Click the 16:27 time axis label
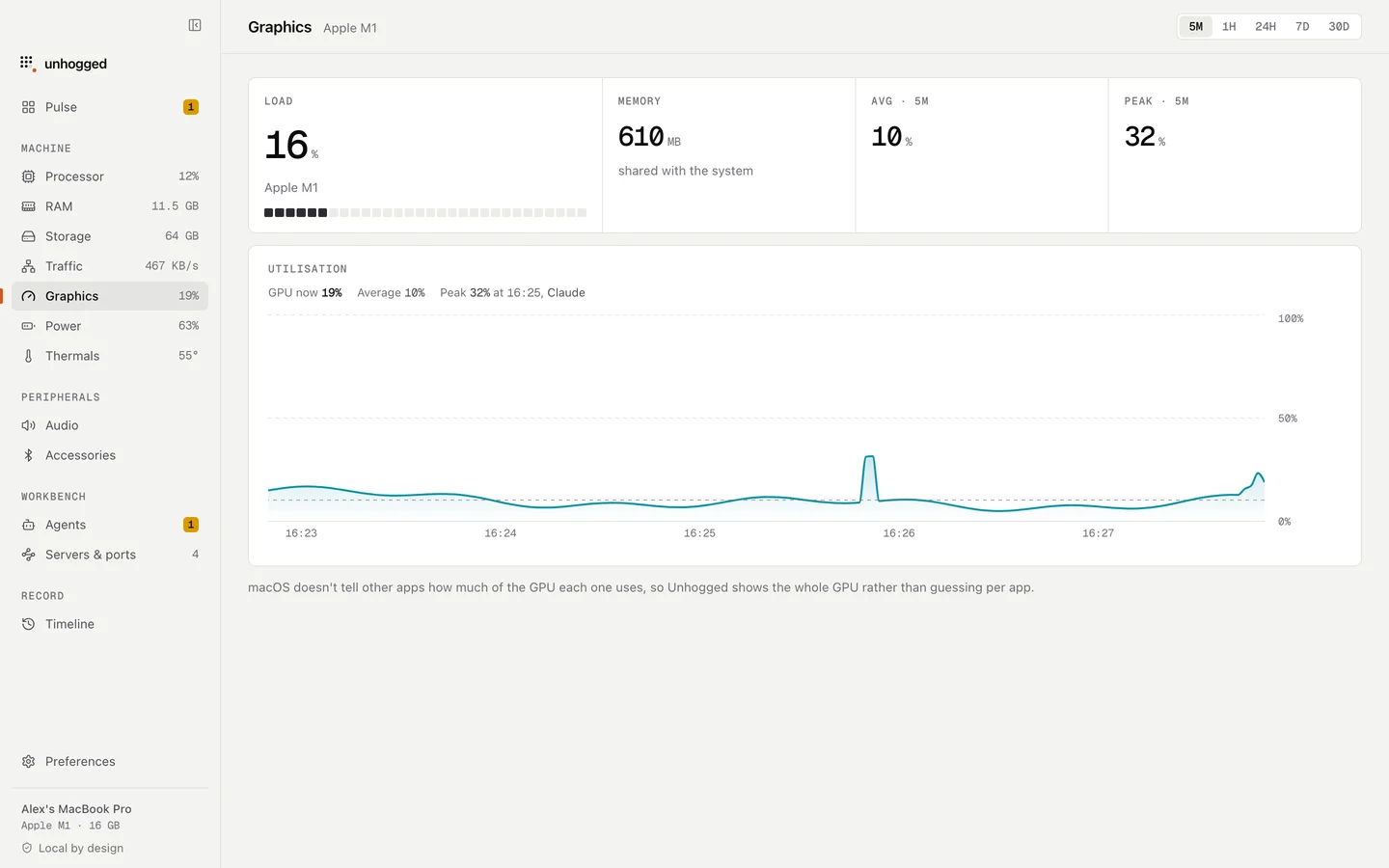1389x868 pixels. tap(1098, 533)
